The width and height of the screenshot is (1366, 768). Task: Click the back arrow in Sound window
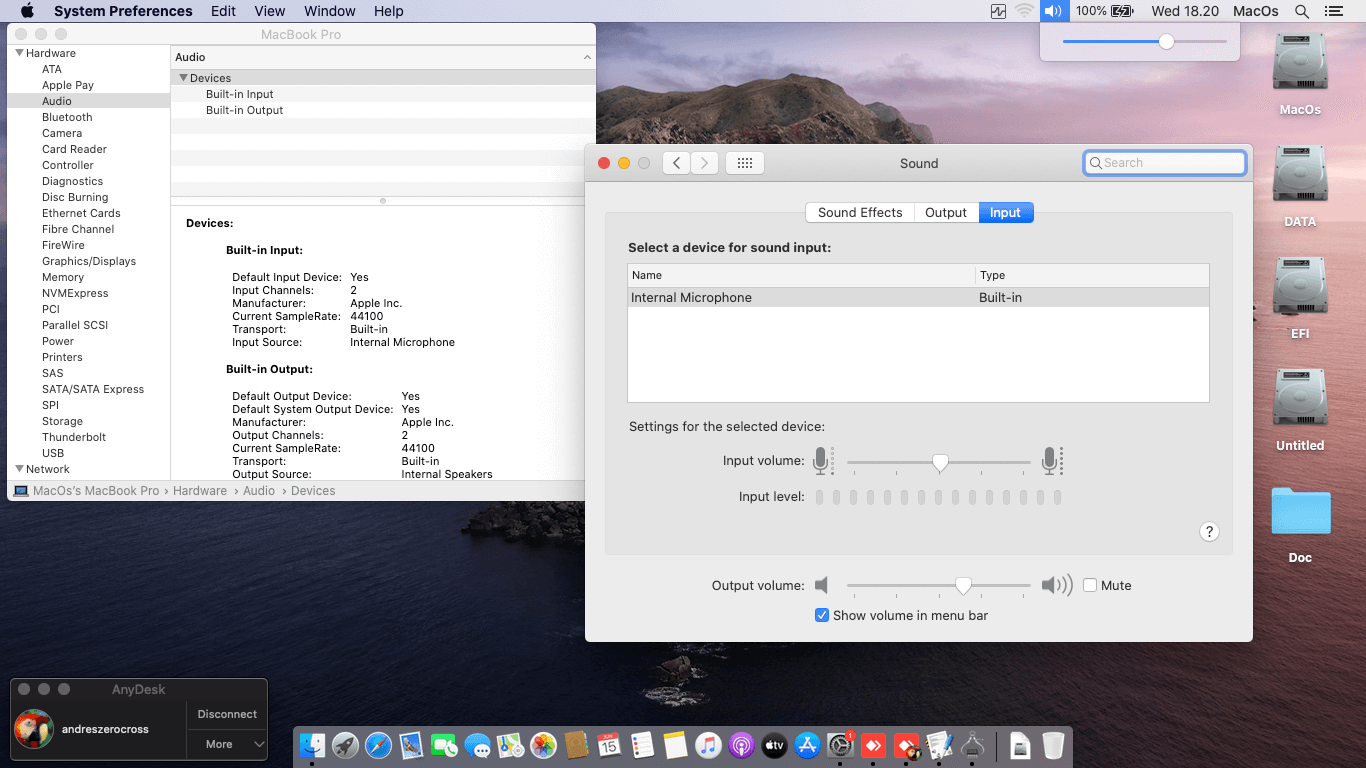click(677, 163)
